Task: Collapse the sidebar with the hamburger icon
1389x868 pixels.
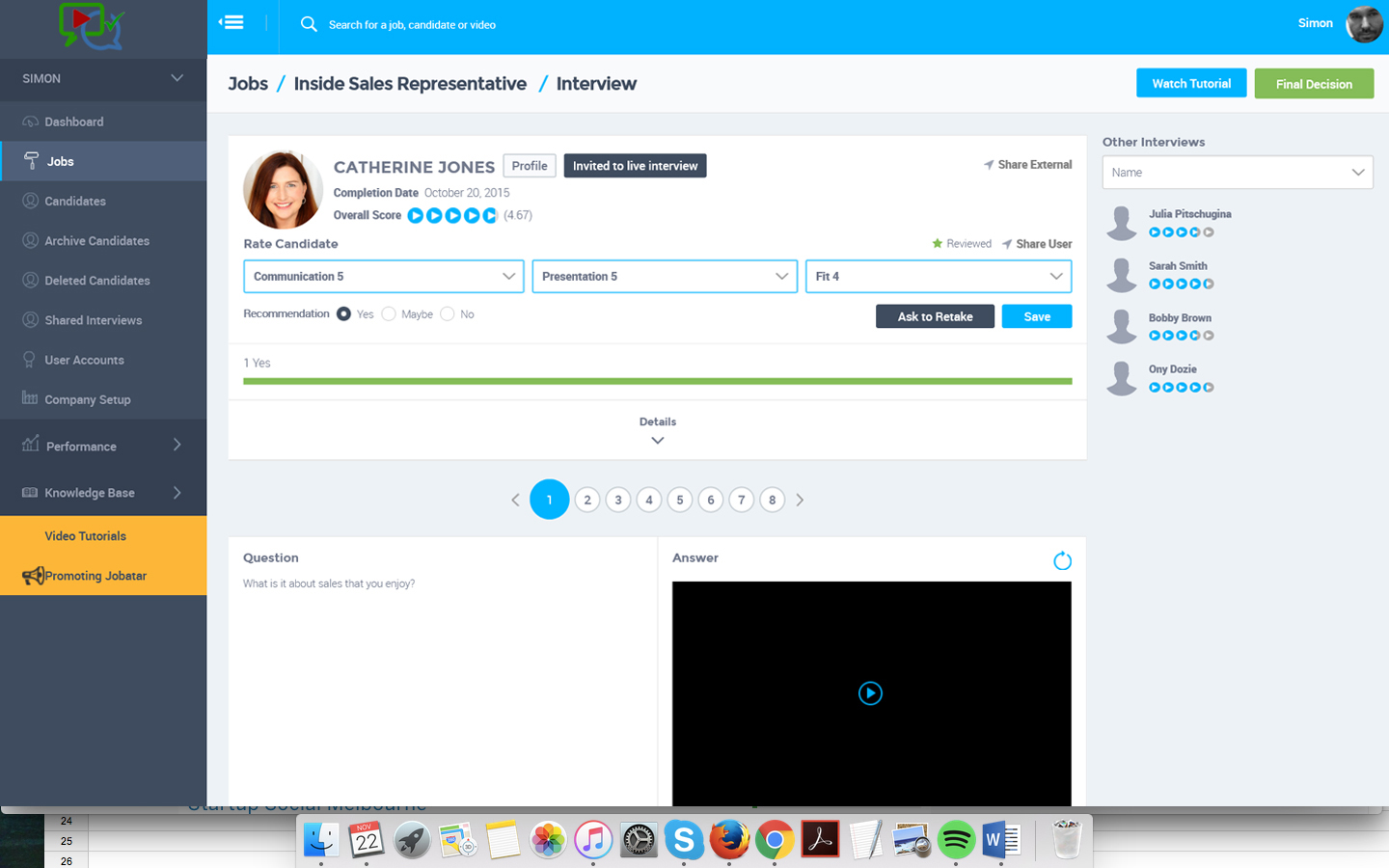Action: point(231,22)
